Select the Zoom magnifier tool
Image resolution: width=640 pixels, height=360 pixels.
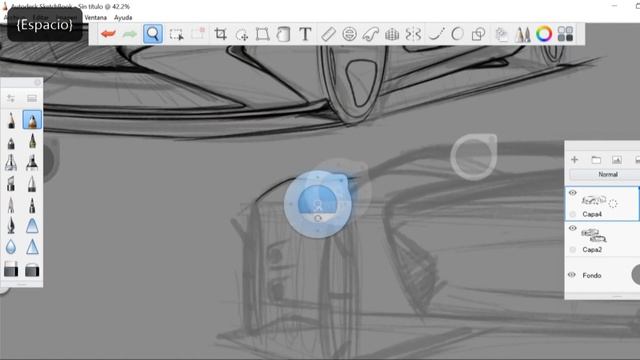tap(153, 34)
